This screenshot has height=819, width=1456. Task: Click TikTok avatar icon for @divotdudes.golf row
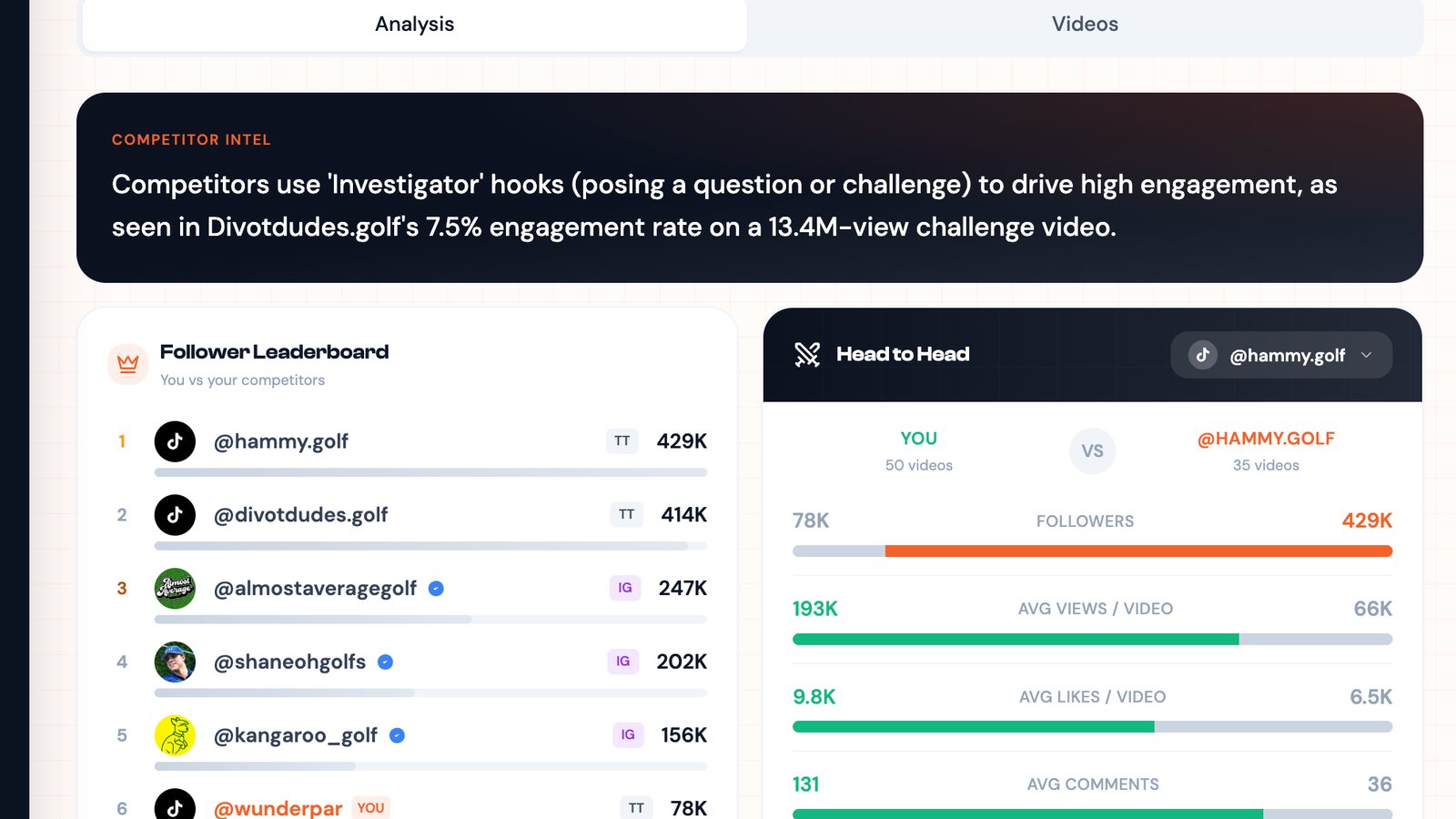pos(175,515)
